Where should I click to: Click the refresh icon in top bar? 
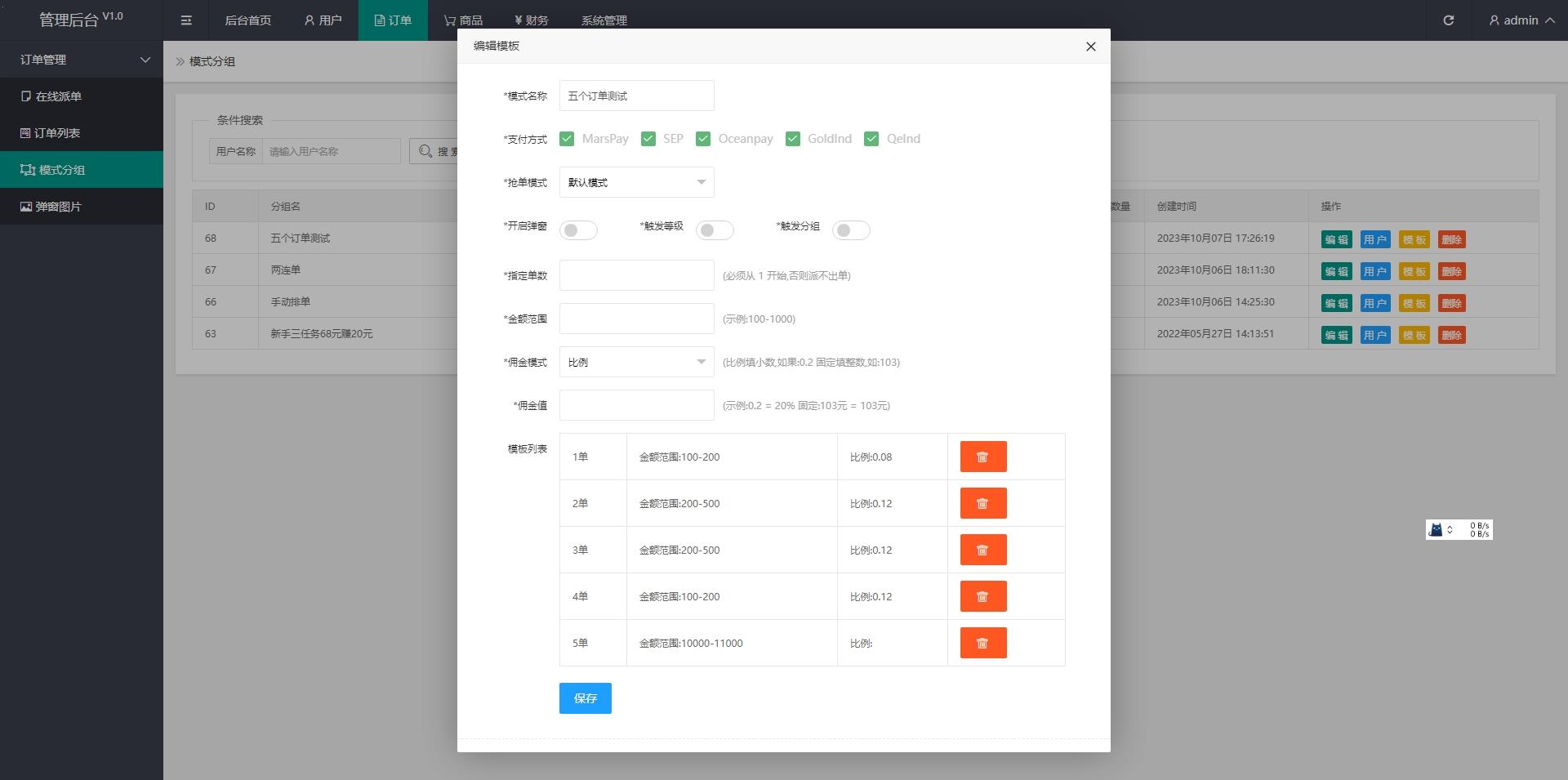tap(1448, 20)
